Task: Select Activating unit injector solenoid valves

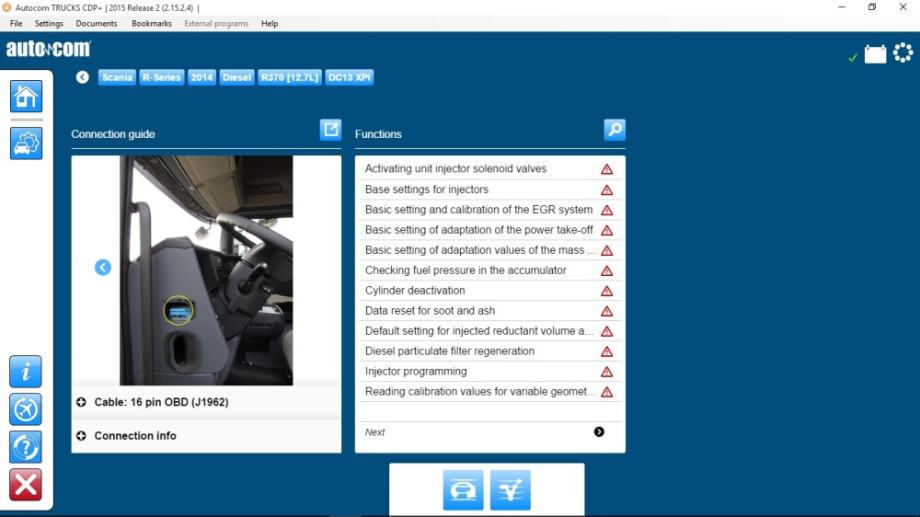Action: 490,169
